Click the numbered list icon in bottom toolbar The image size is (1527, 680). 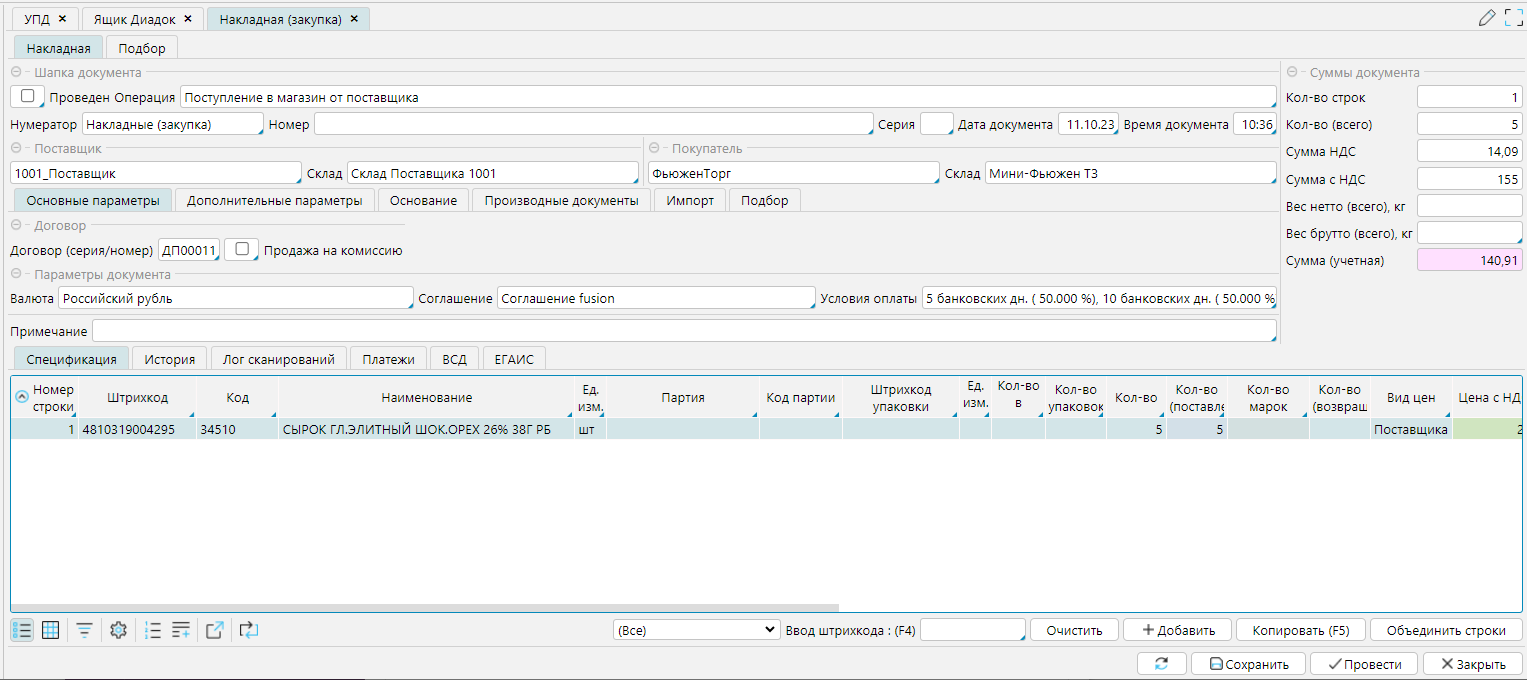click(153, 630)
